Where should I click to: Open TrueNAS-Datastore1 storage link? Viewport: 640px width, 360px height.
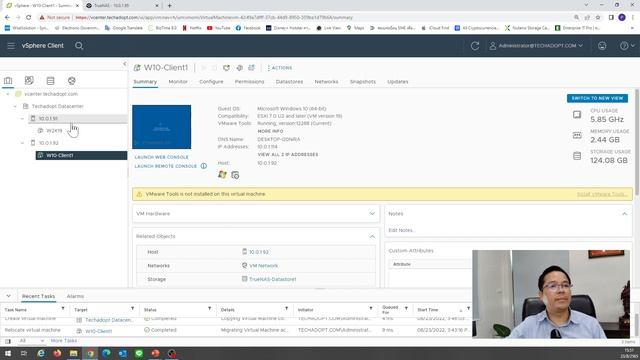tap(273, 280)
